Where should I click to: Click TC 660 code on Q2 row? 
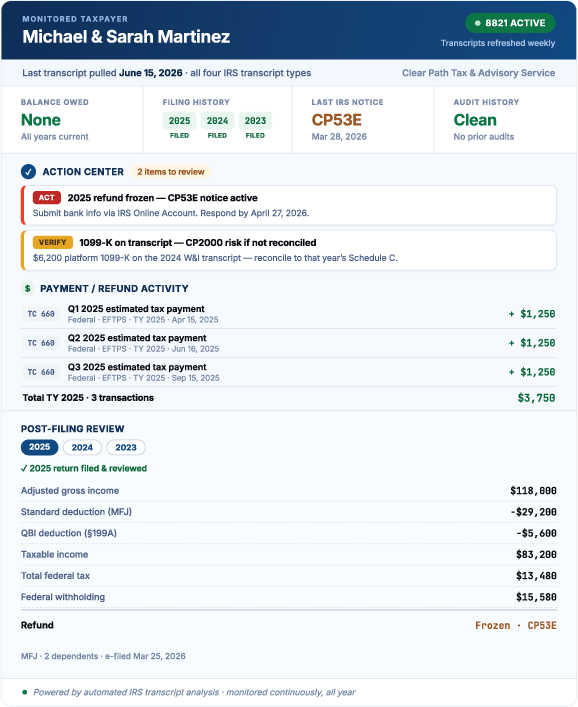(41, 343)
